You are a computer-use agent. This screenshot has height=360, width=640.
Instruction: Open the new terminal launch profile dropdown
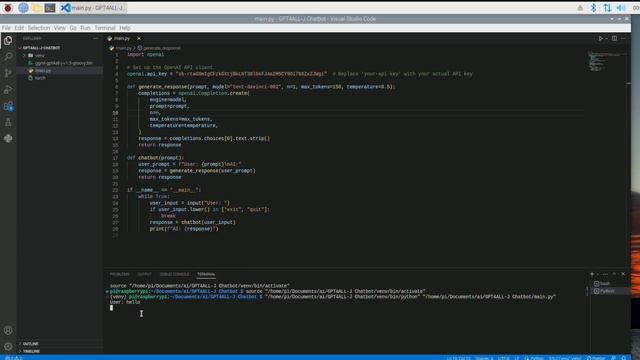598,274
